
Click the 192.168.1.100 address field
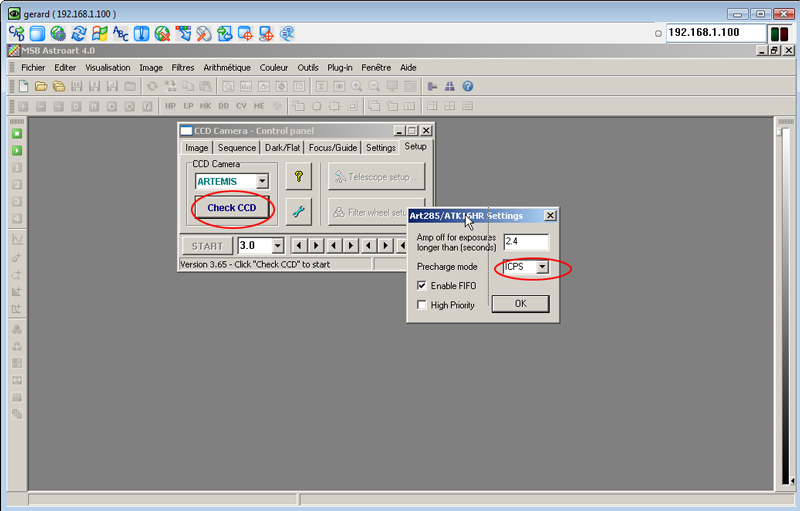[x=715, y=33]
